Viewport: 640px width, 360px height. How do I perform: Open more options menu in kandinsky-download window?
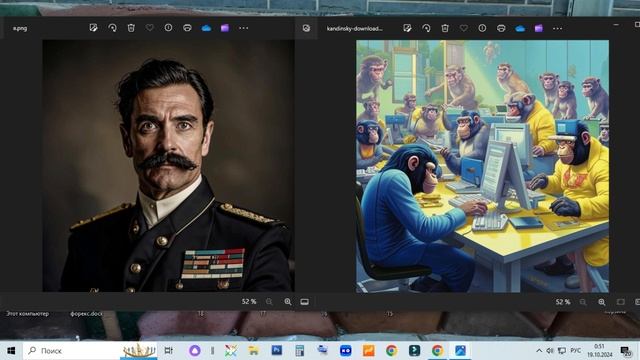click(x=558, y=29)
